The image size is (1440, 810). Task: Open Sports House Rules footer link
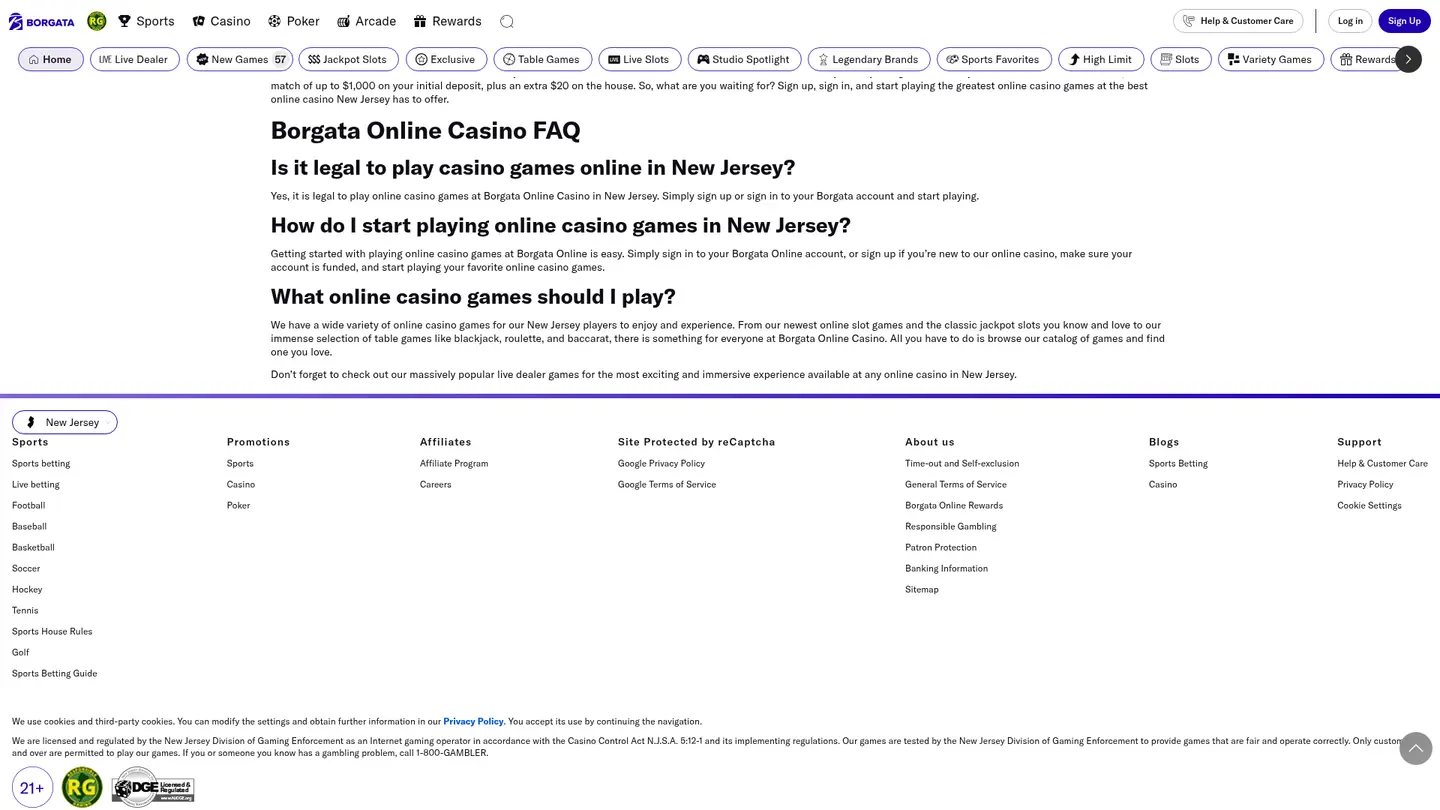pos(52,631)
